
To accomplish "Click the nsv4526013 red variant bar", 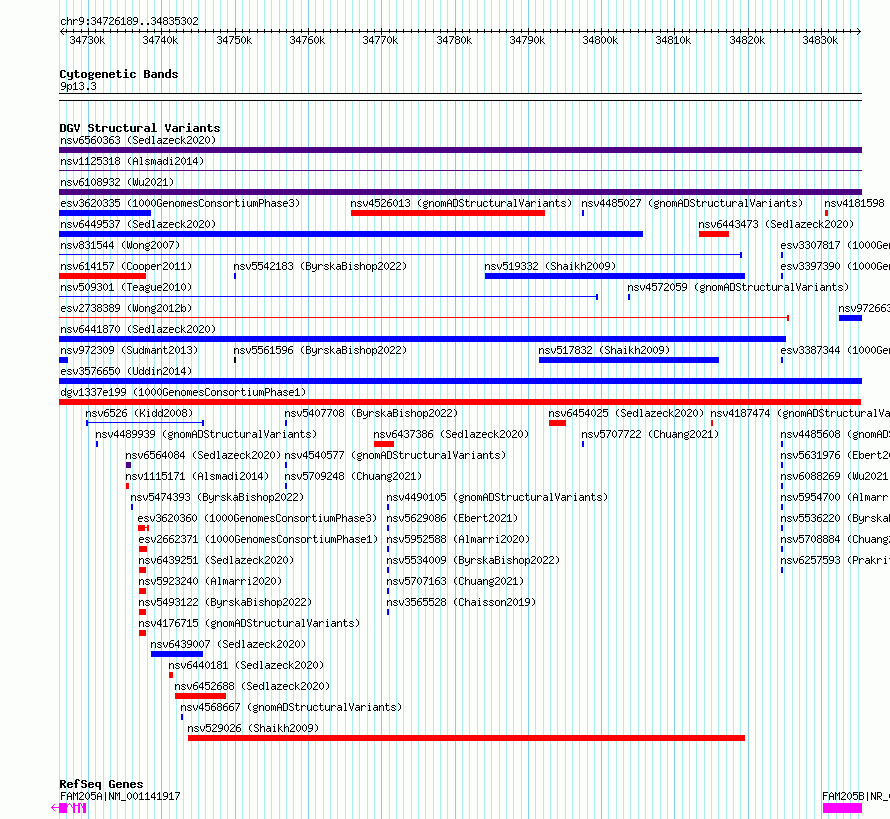I will pos(448,213).
